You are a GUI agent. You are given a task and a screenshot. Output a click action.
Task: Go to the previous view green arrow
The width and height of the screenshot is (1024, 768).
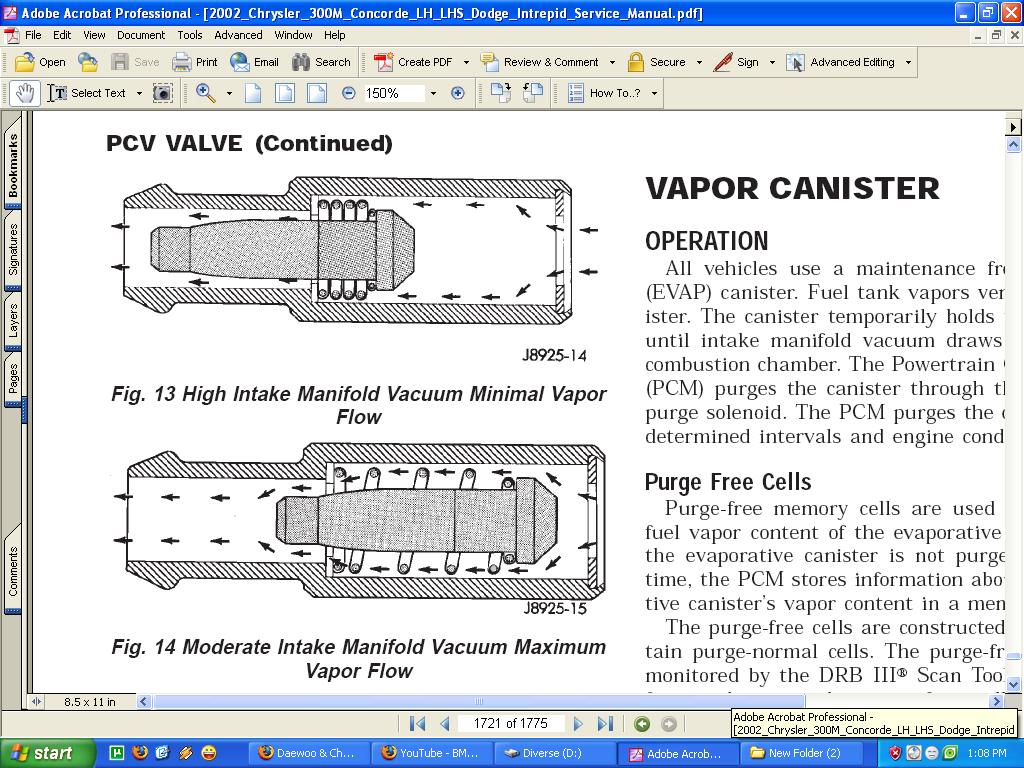click(642, 724)
